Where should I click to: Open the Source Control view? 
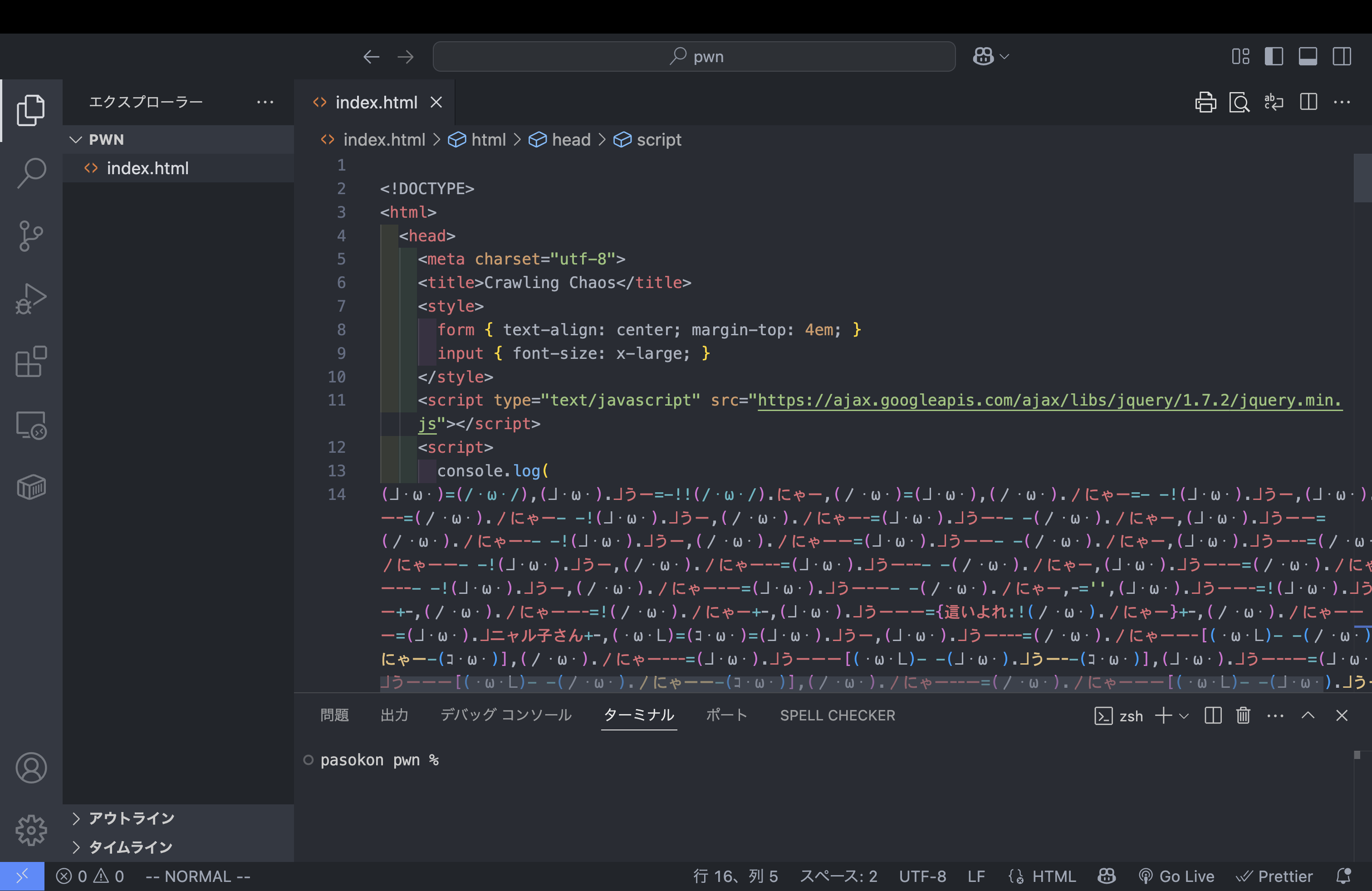31,236
